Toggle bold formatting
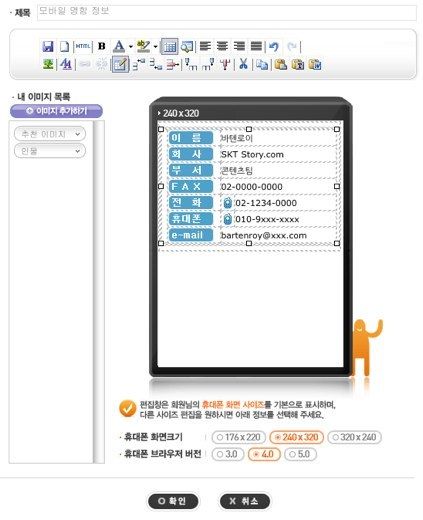Viewport: 423px width, 520px height. [x=102, y=46]
